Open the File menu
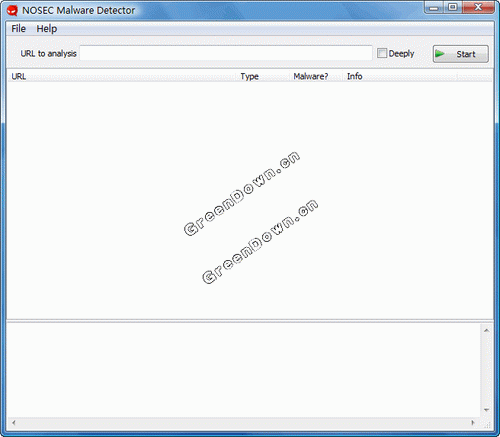This screenshot has width=500, height=437. (18, 29)
